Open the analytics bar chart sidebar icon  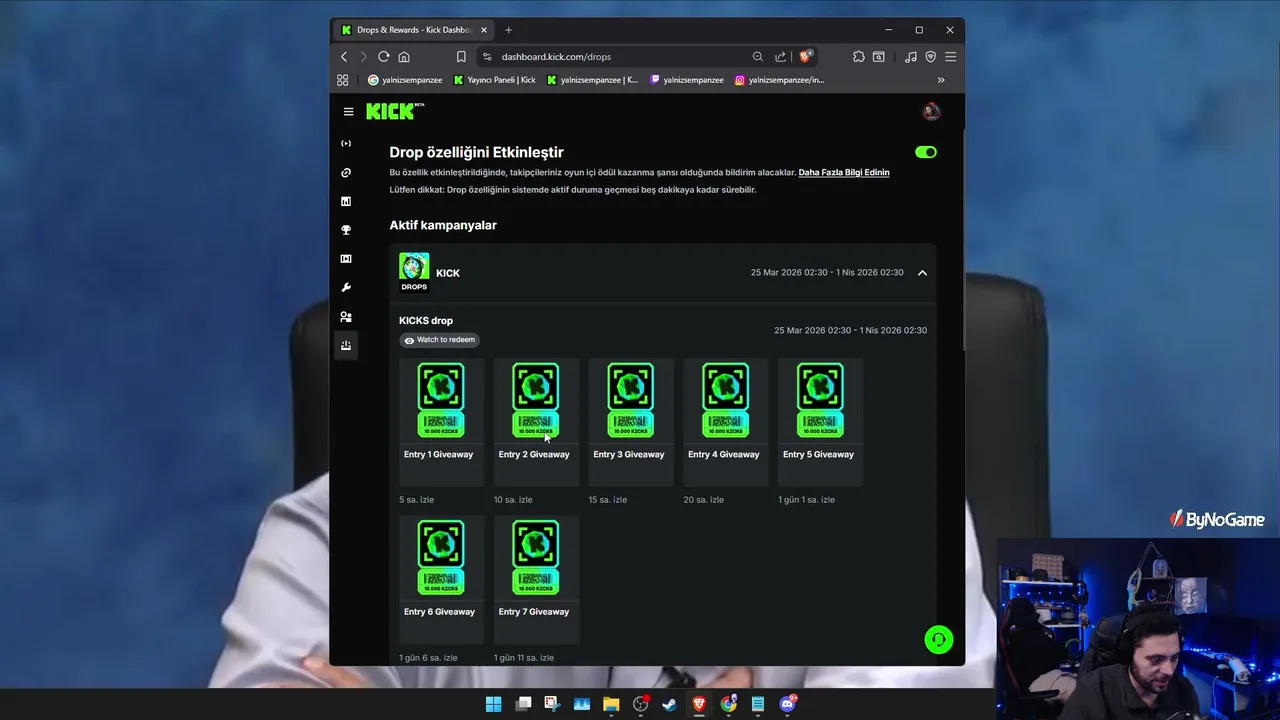pyautogui.click(x=346, y=201)
